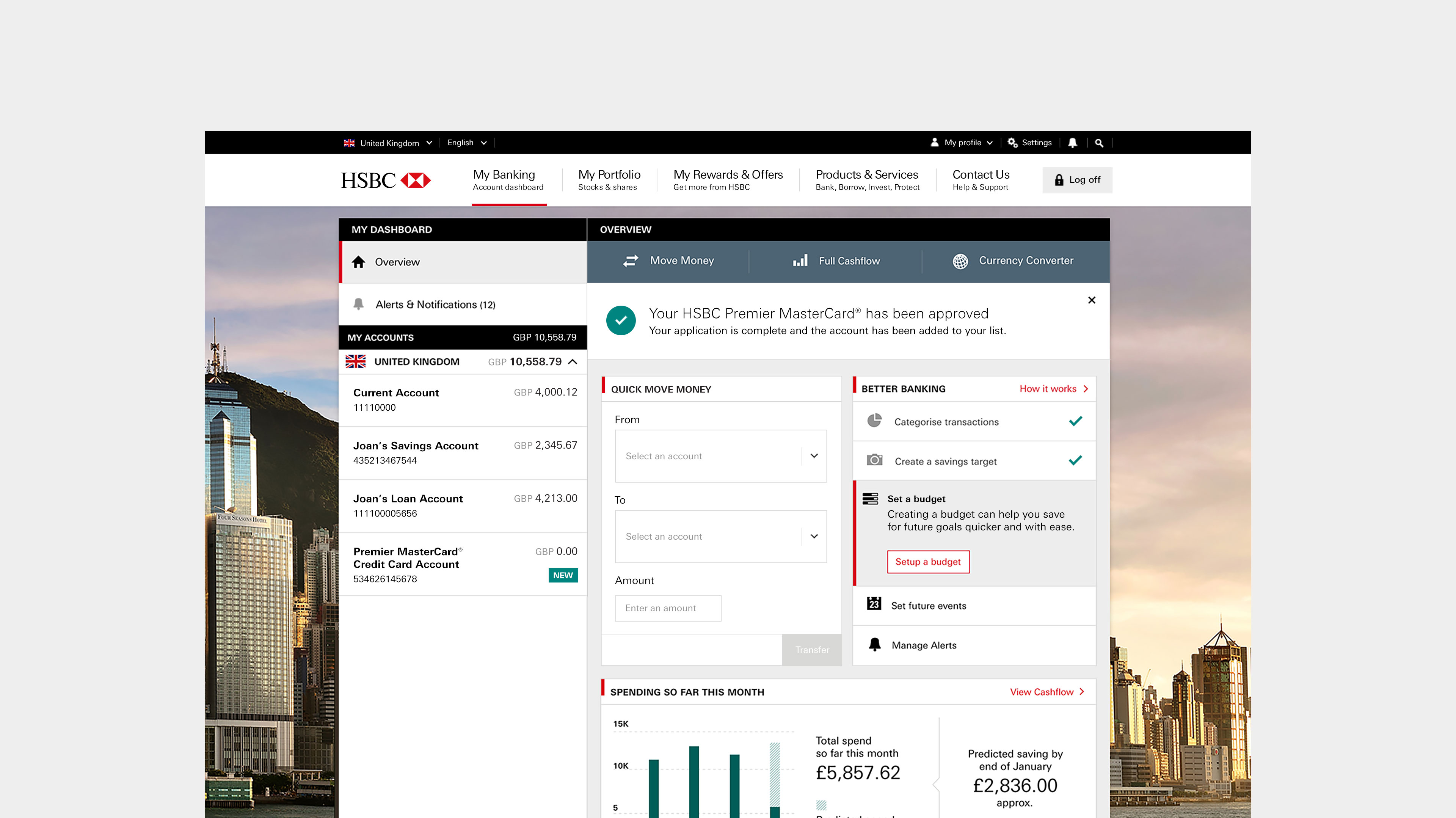Click Set future events item
The width and height of the screenshot is (1456, 818).
(x=974, y=606)
